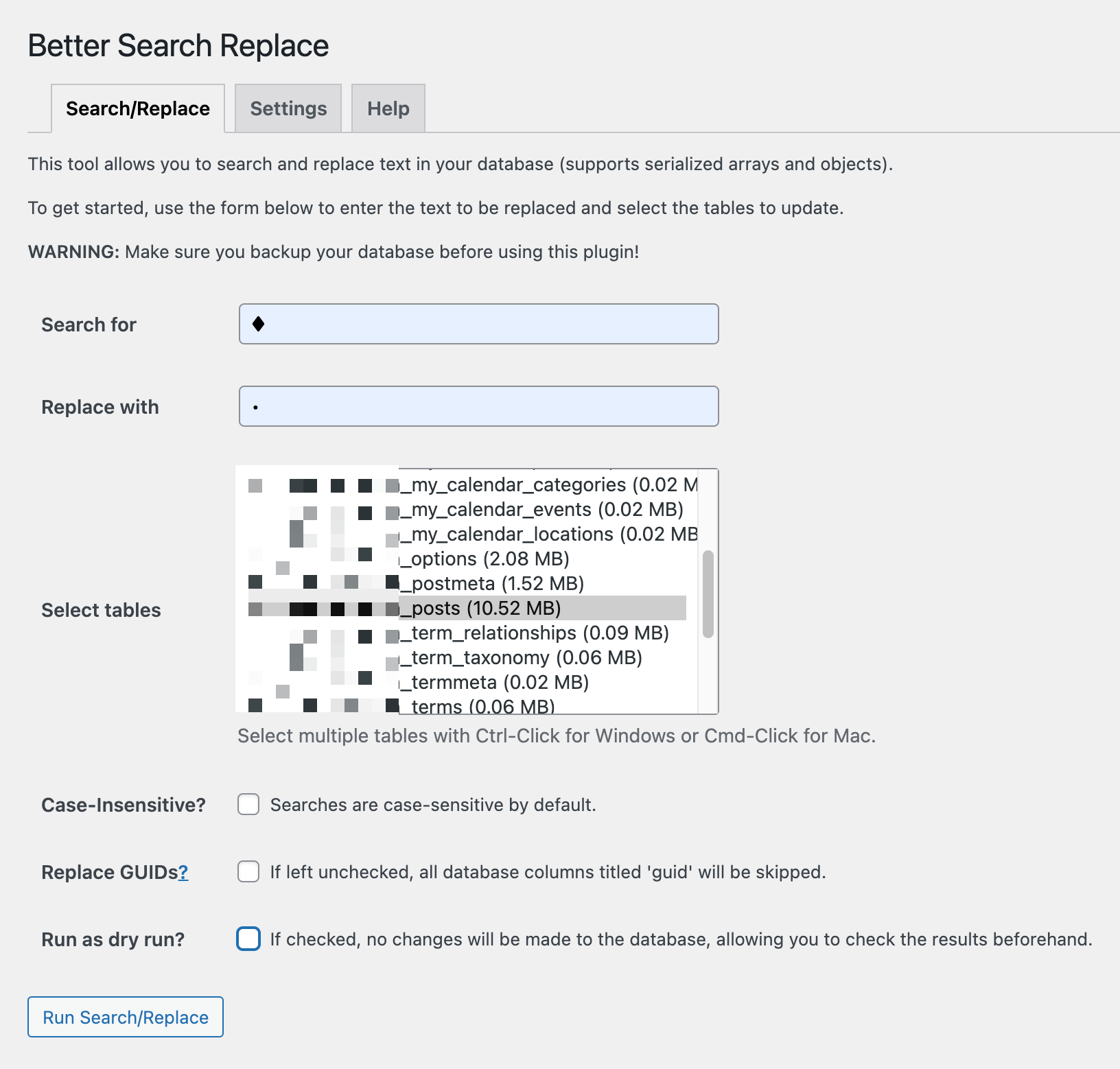Enable the Case-Insensitive checkbox
Image resolution: width=1120 pixels, height=1069 pixels.
point(248,804)
